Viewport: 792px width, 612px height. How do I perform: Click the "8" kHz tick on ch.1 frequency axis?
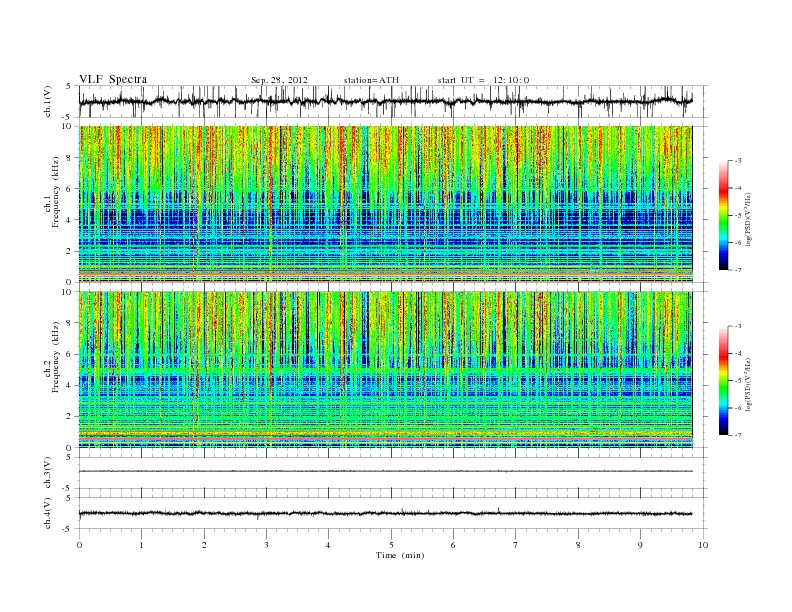pos(70,158)
